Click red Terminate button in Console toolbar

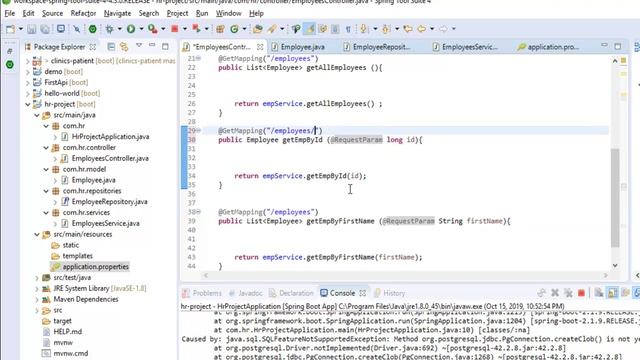pyautogui.click(x=582, y=293)
